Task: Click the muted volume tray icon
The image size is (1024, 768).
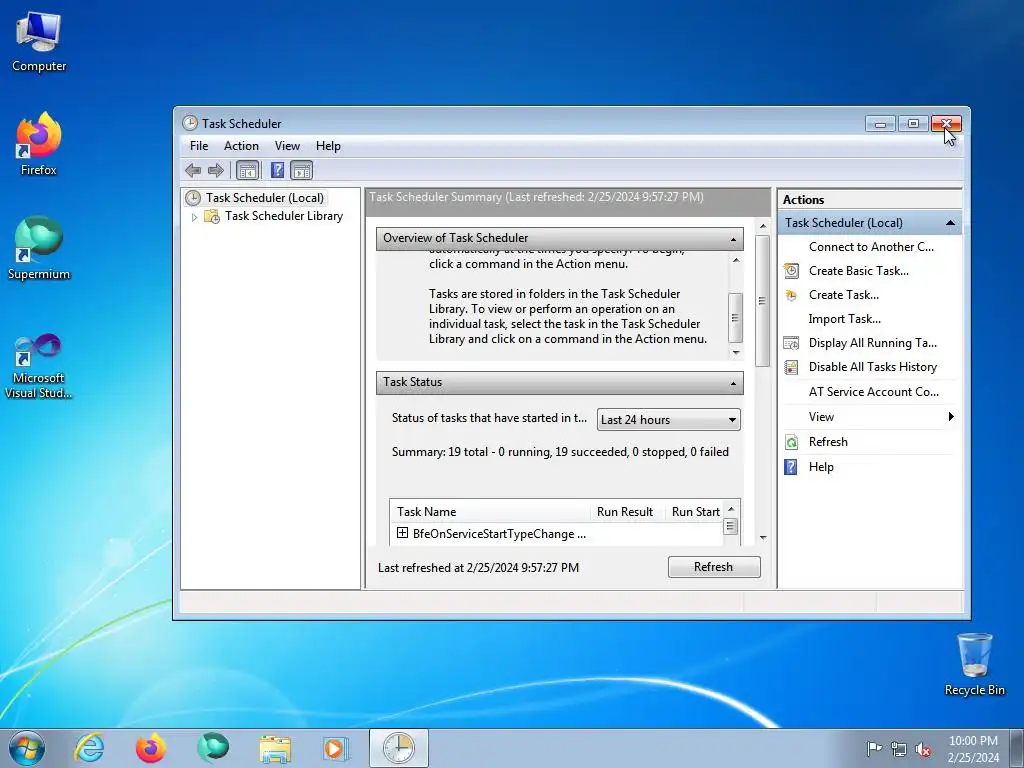Action: 923,749
